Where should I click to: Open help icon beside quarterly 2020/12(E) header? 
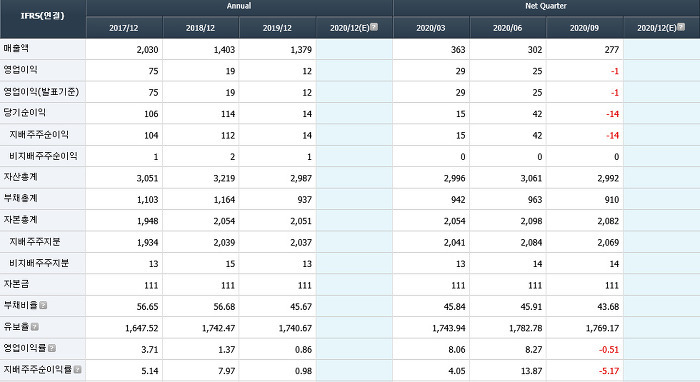coord(681,27)
